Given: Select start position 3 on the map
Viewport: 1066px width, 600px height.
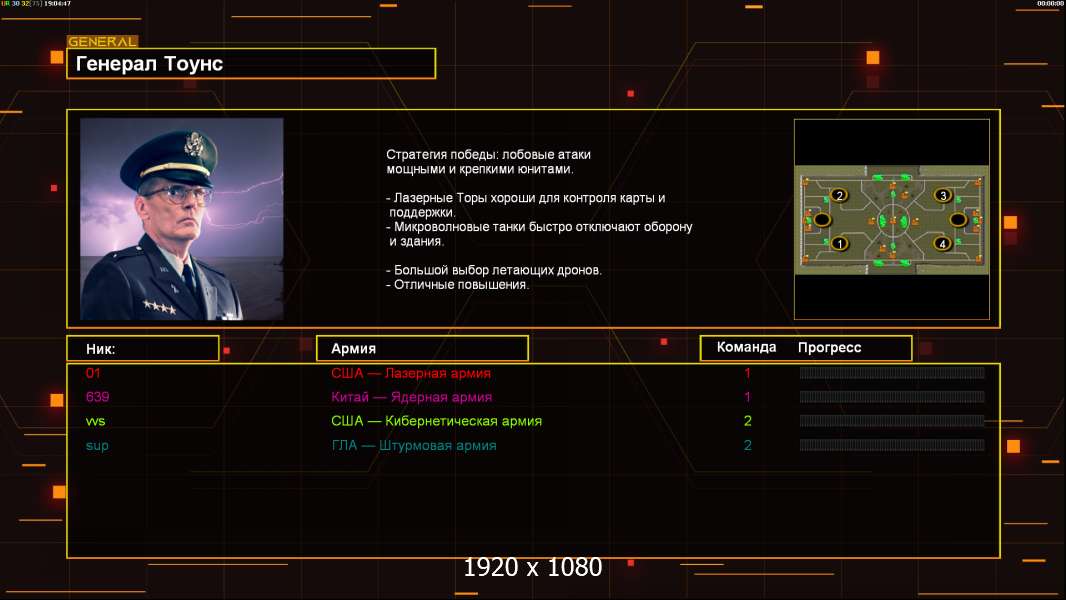Looking at the screenshot, I should click(942, 196).
